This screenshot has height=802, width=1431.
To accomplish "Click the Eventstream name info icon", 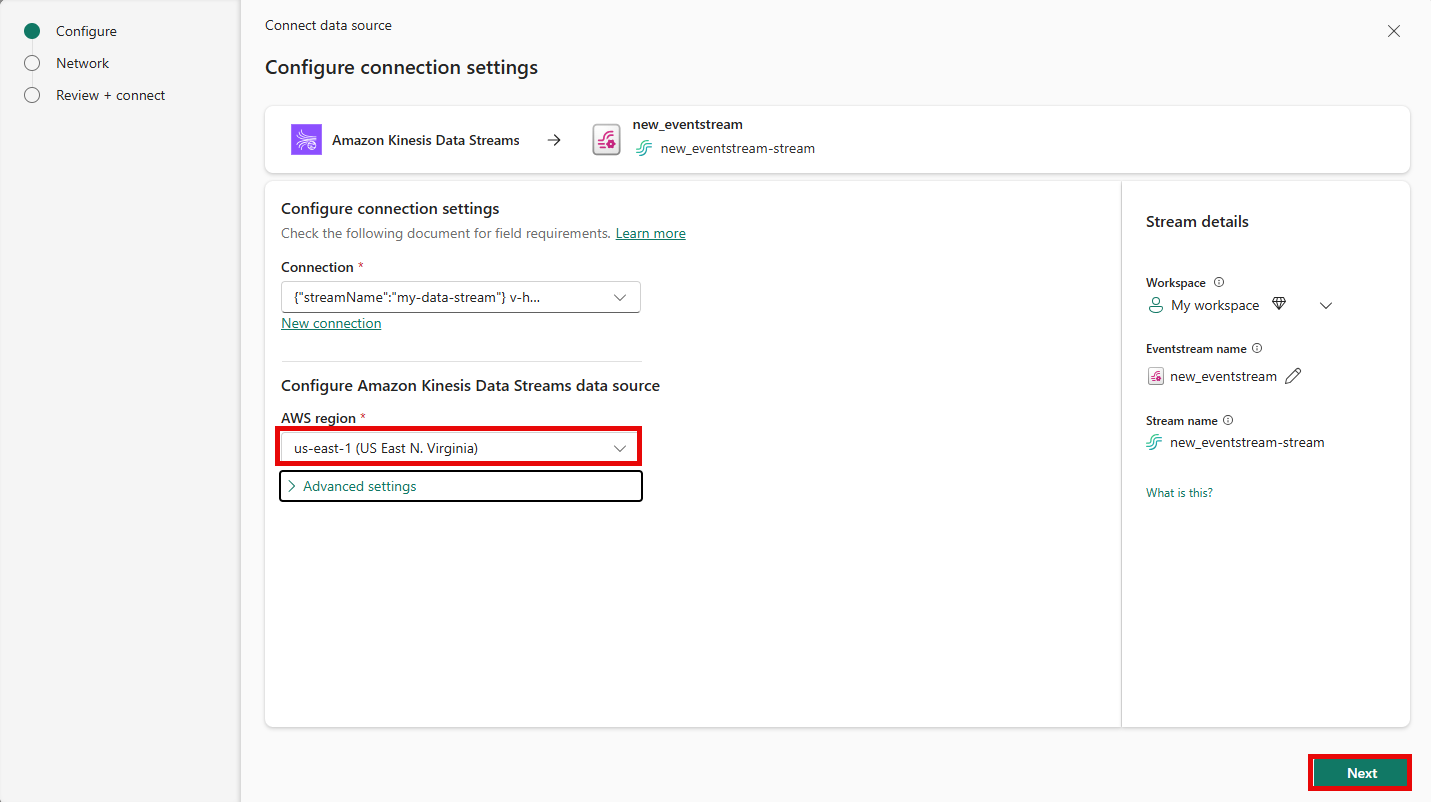I will 1257,349.
